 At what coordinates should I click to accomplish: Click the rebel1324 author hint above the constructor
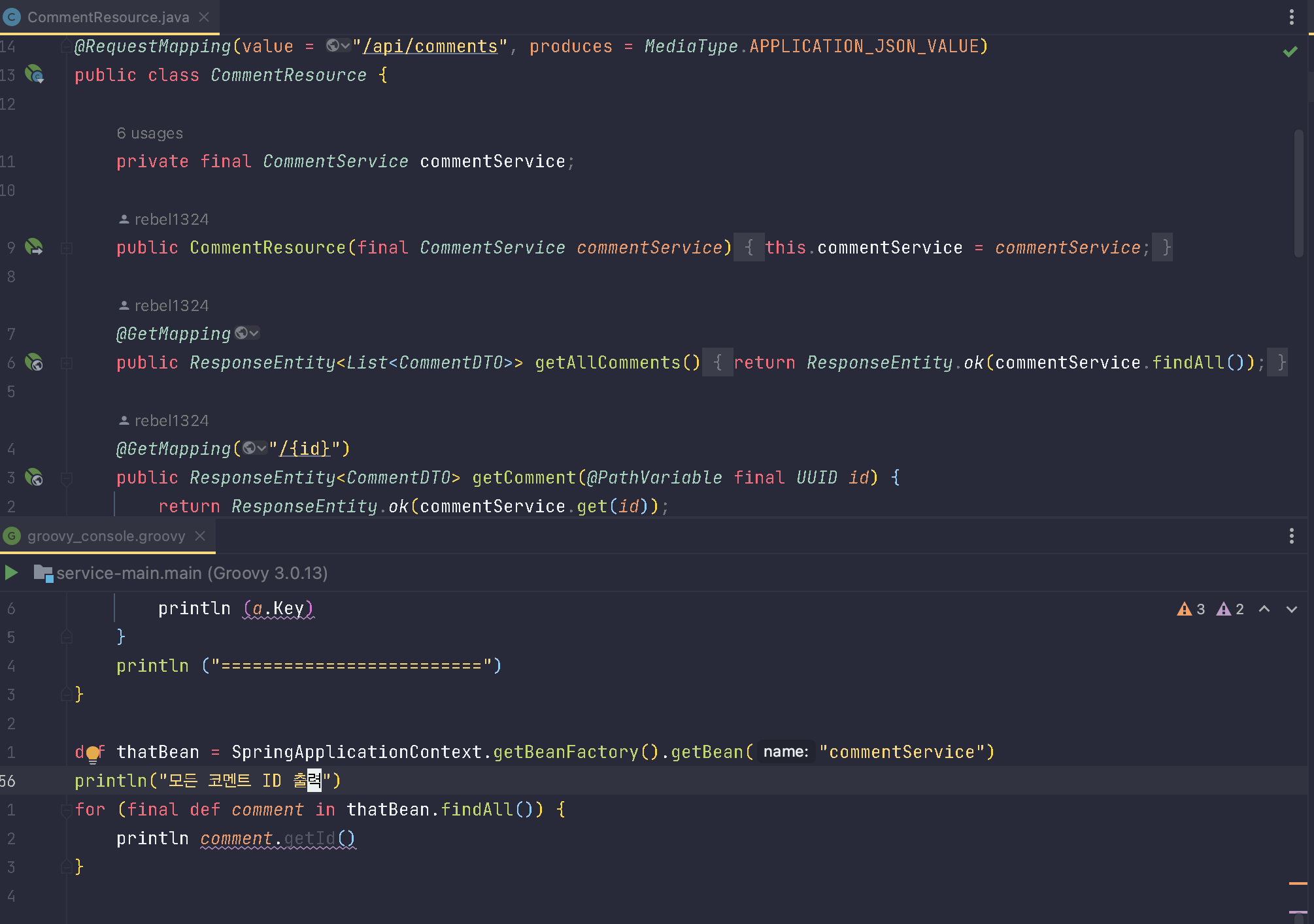(163, 220)
